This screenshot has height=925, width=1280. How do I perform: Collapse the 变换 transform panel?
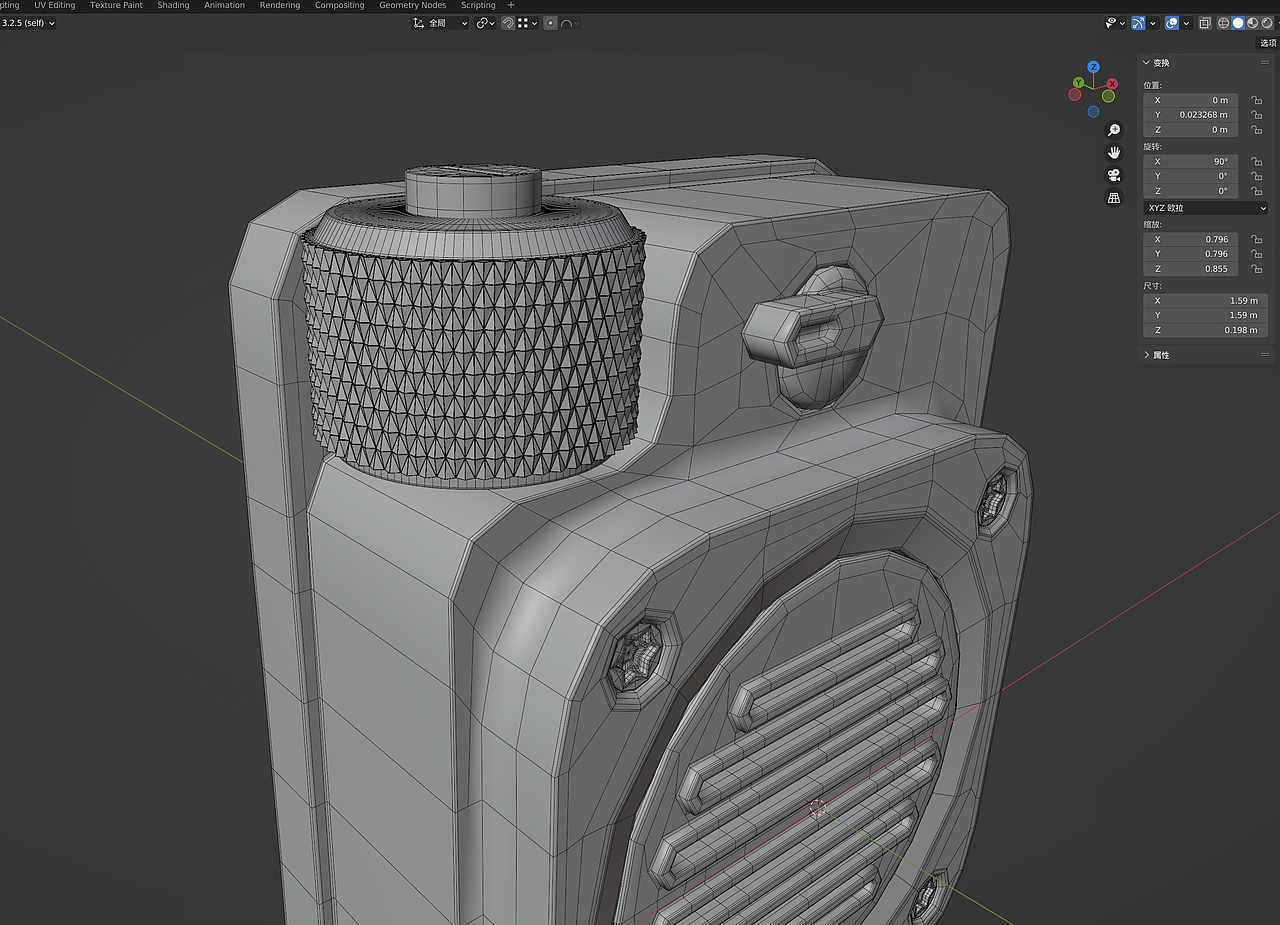tap(1147, 63)
